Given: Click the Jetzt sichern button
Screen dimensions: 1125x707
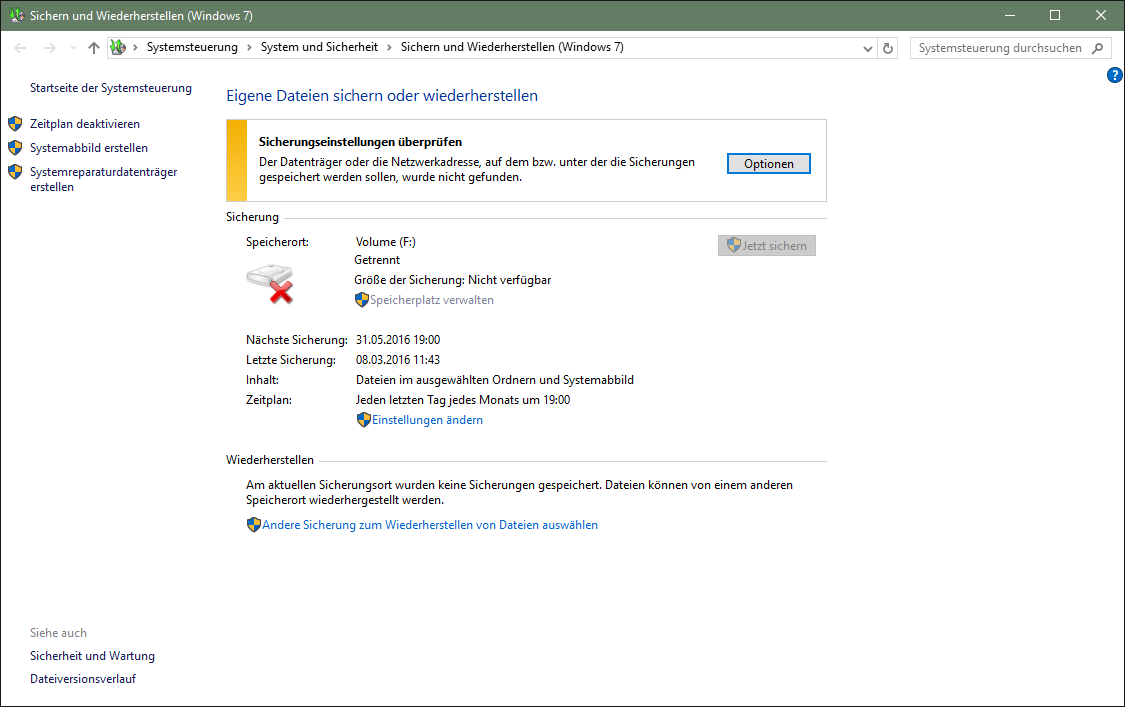Looking at the screenshot, I should (x=767, y=245).
